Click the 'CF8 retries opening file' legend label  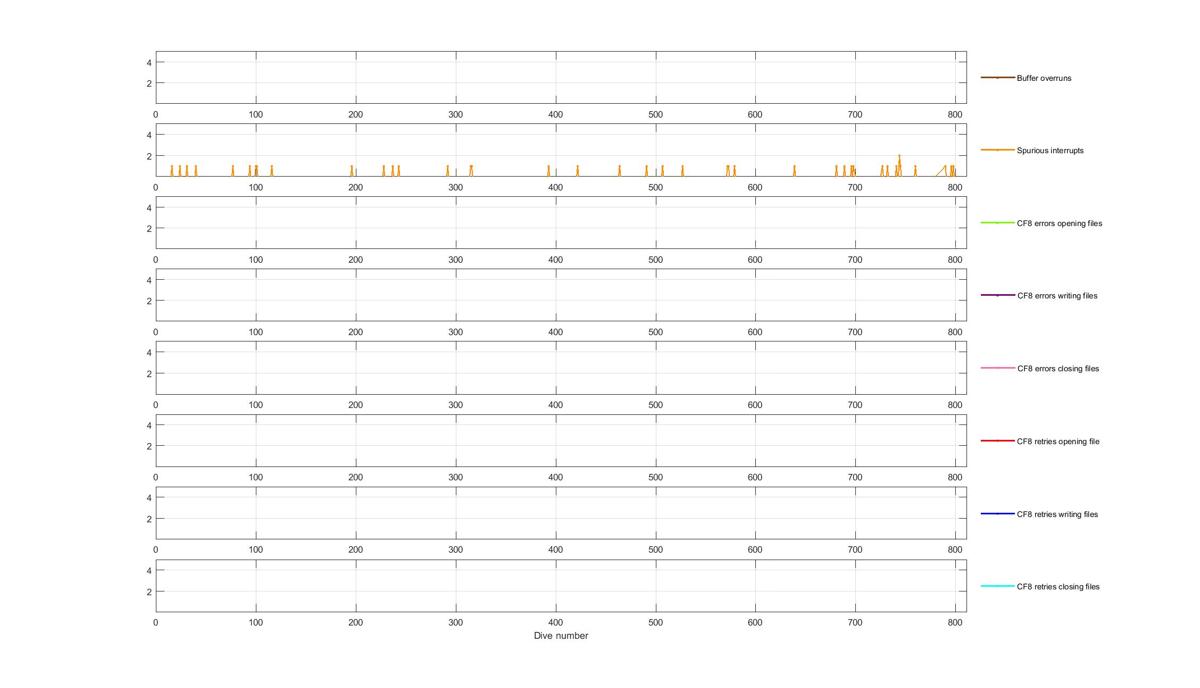1058,442
